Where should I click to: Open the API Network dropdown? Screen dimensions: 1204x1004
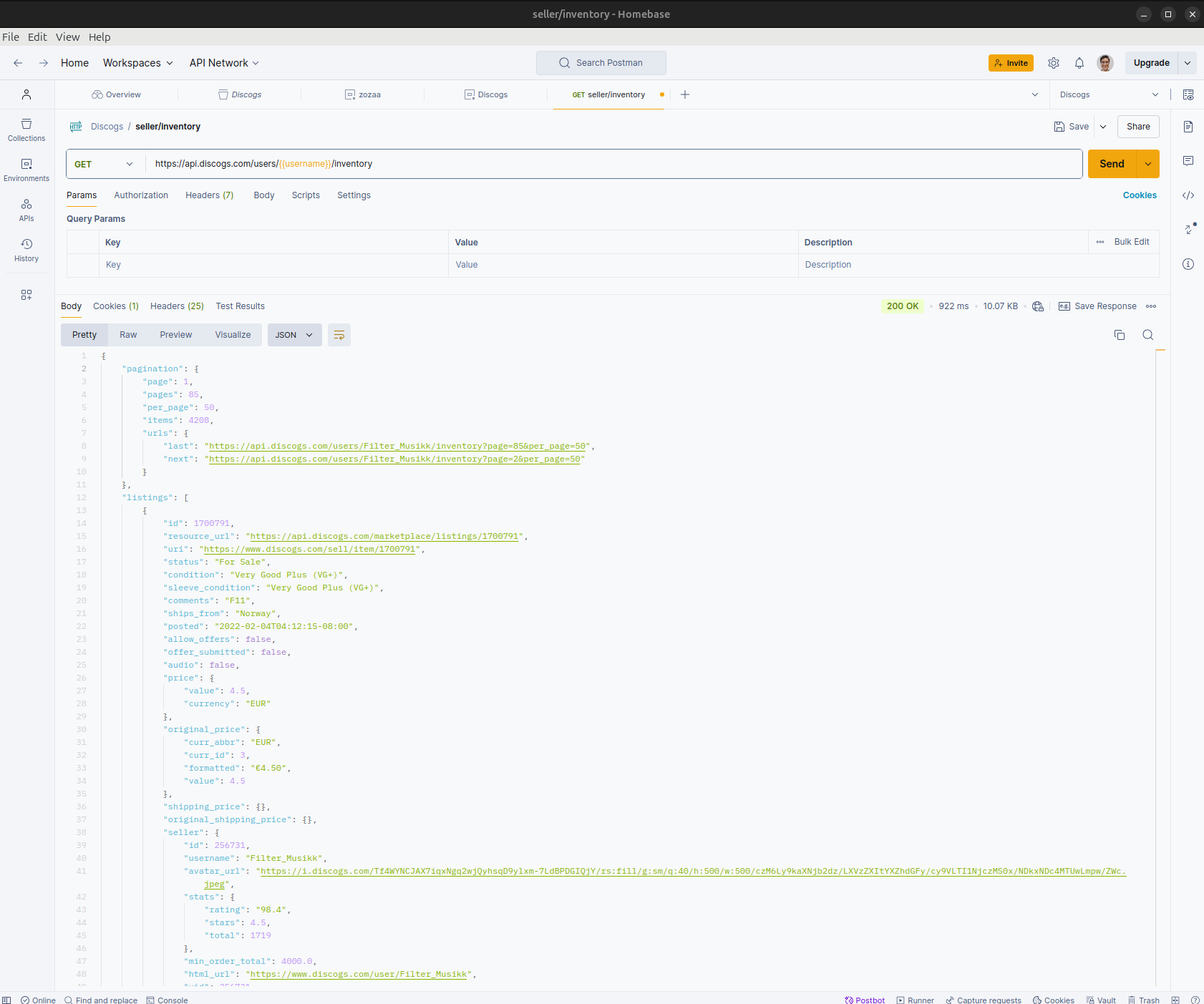[224, 63]
